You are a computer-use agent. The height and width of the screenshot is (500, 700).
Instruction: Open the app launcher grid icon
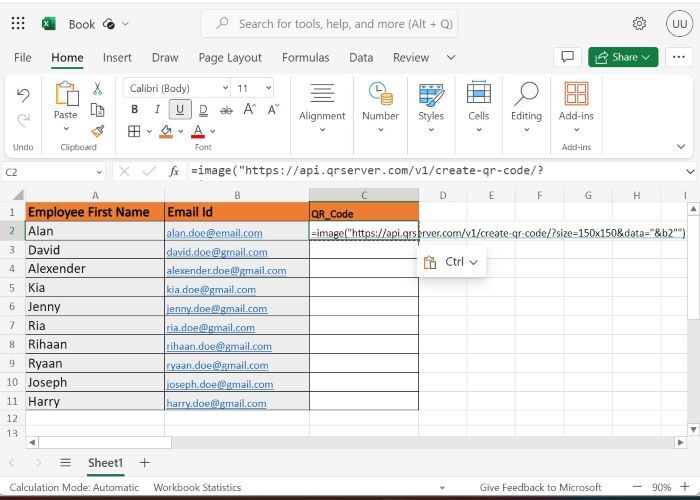[x=18, y=23]
